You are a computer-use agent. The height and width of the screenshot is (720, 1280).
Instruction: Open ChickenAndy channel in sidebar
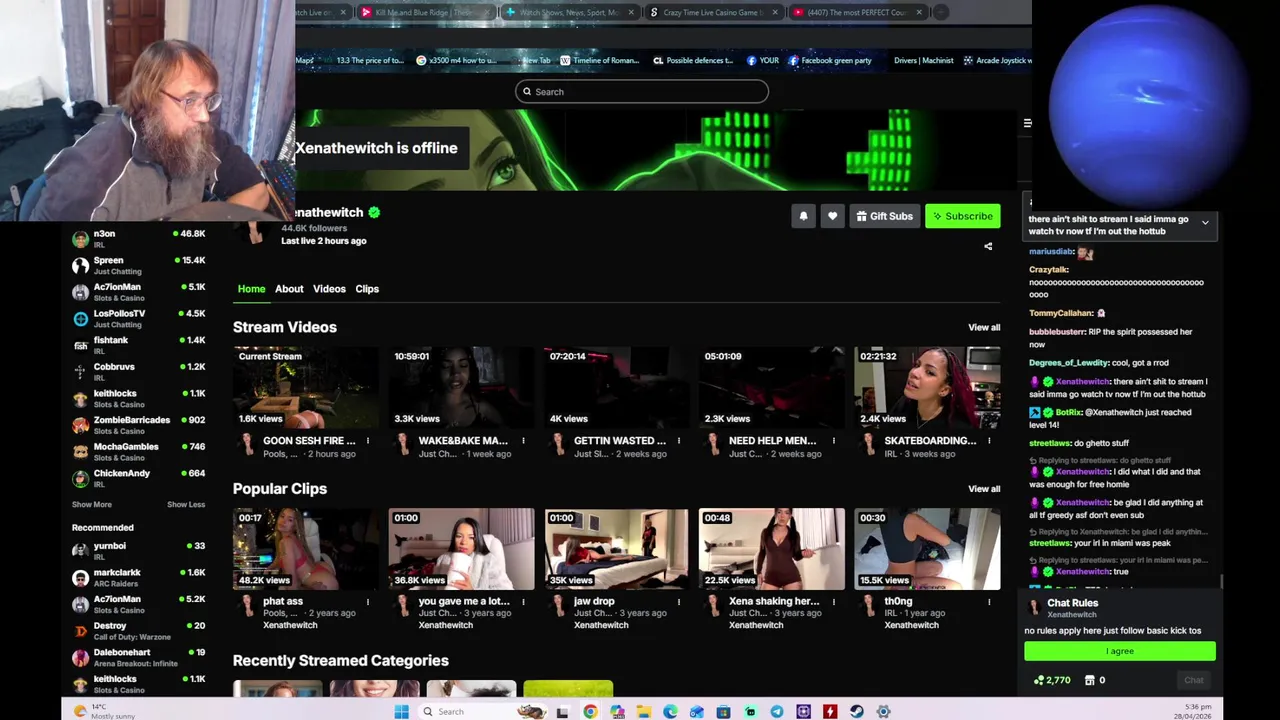[139, 478]
